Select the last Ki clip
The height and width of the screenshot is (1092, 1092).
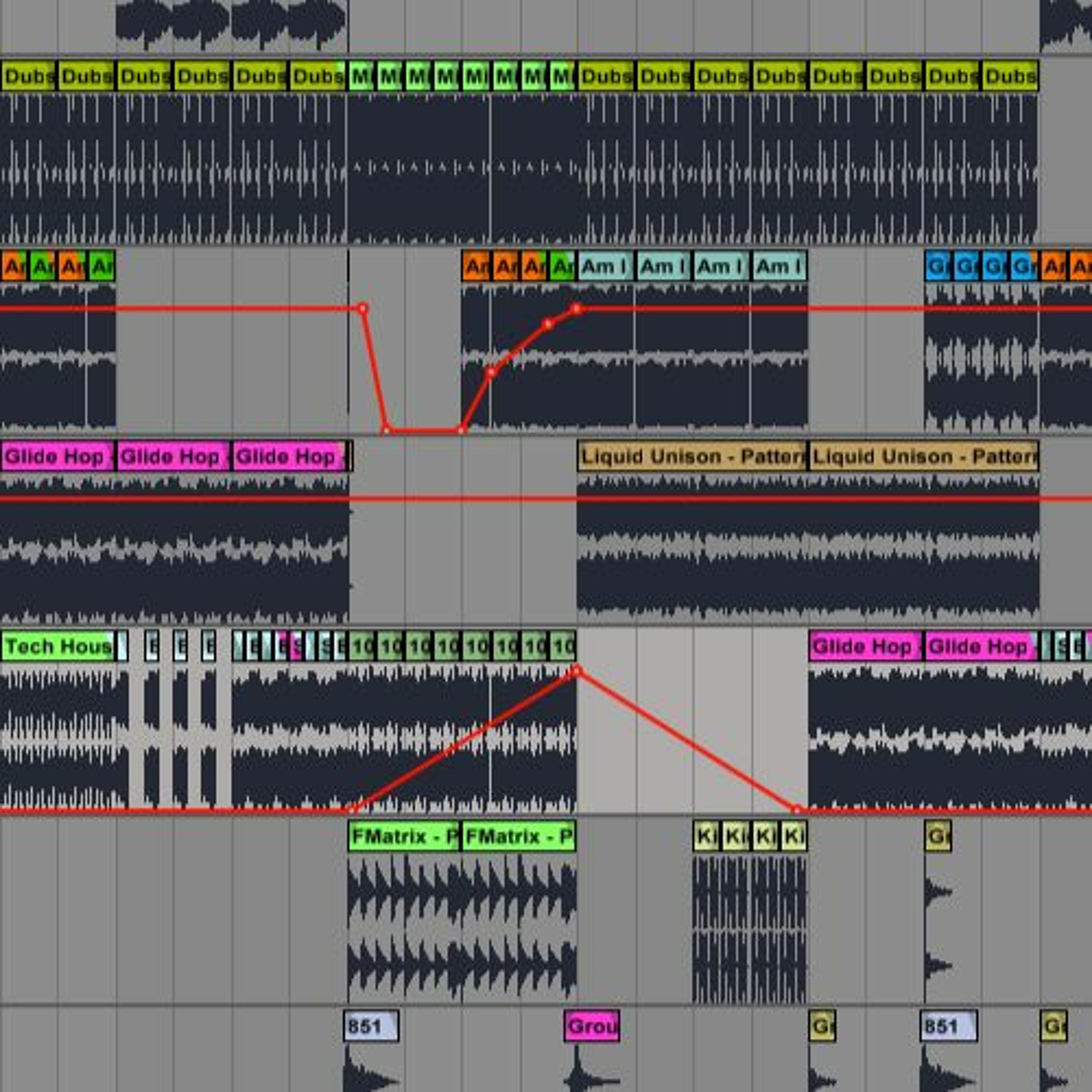coord(794,836)
